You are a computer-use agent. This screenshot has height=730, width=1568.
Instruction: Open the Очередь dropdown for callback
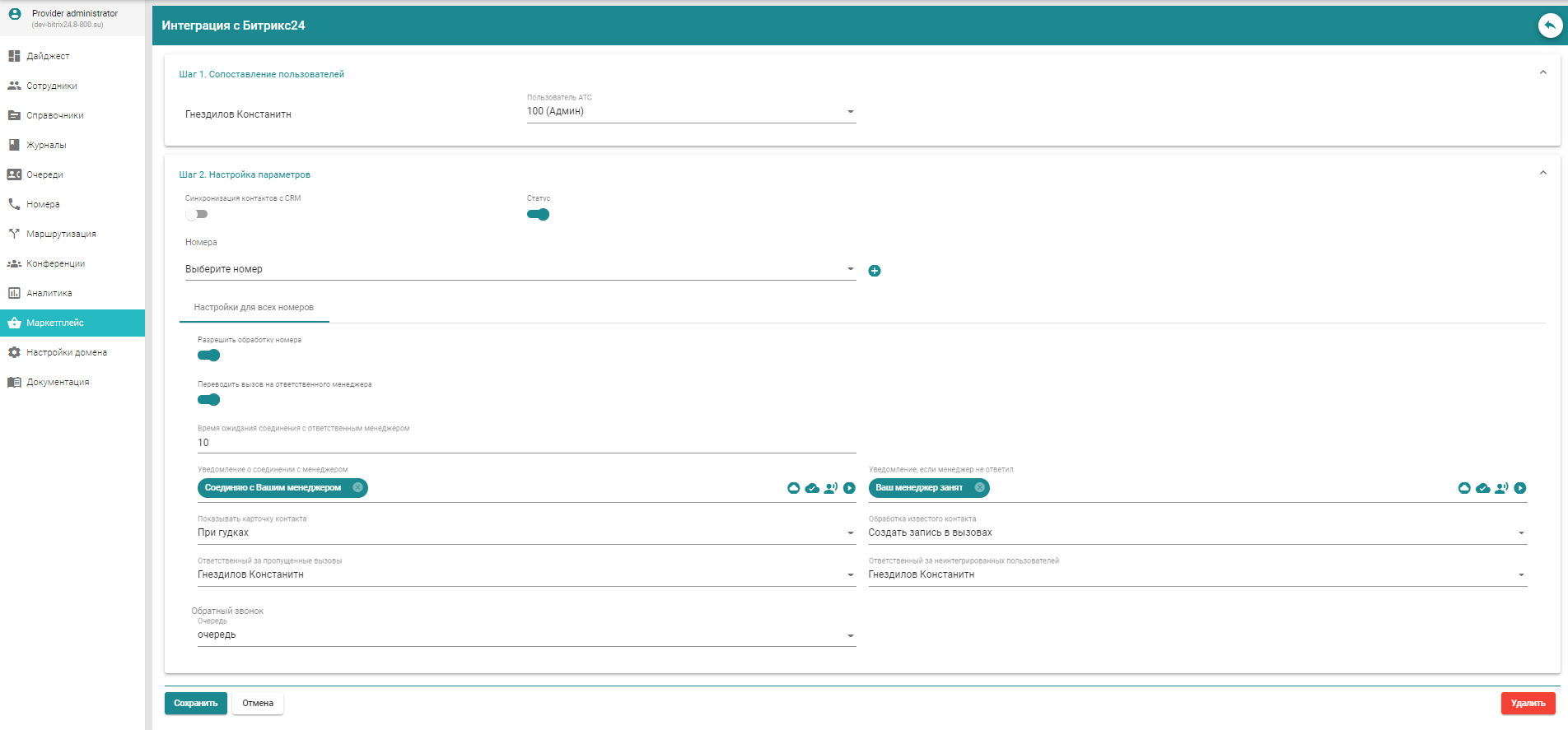point(527,635)
